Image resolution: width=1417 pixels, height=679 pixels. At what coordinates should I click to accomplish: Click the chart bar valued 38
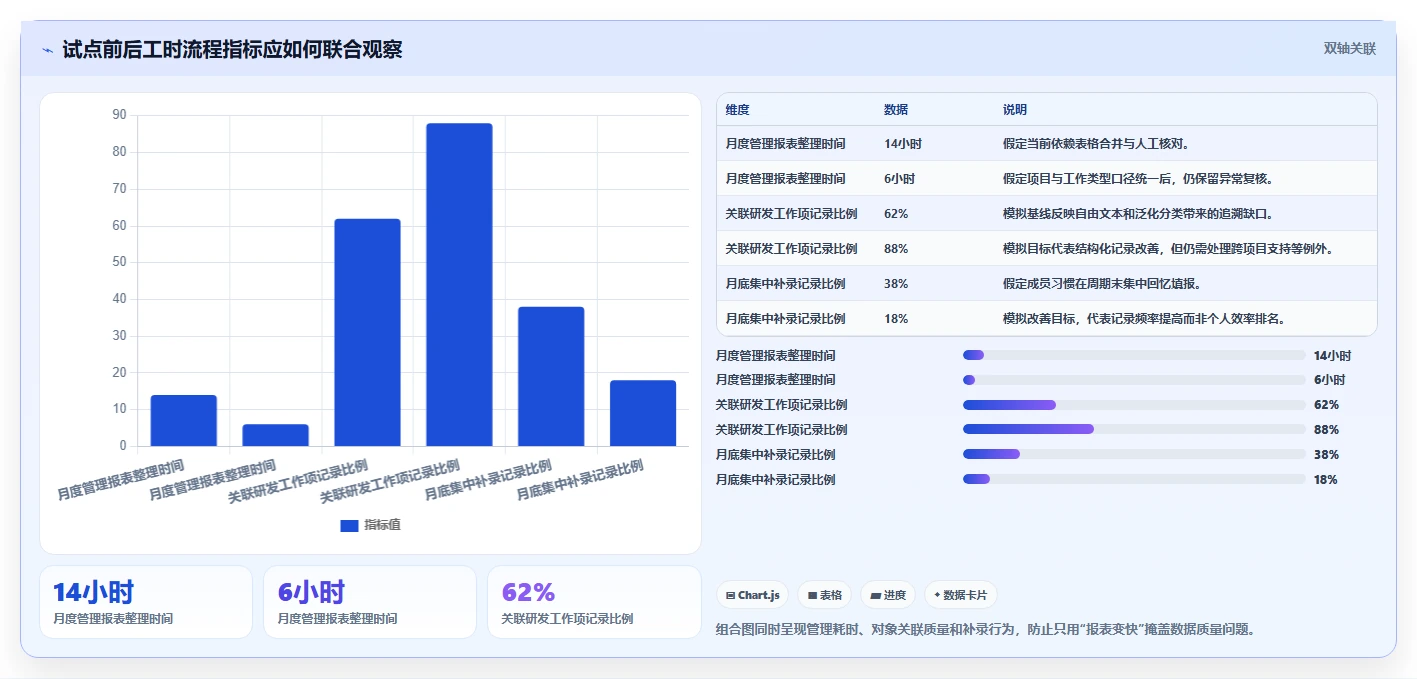click(551, 376)
